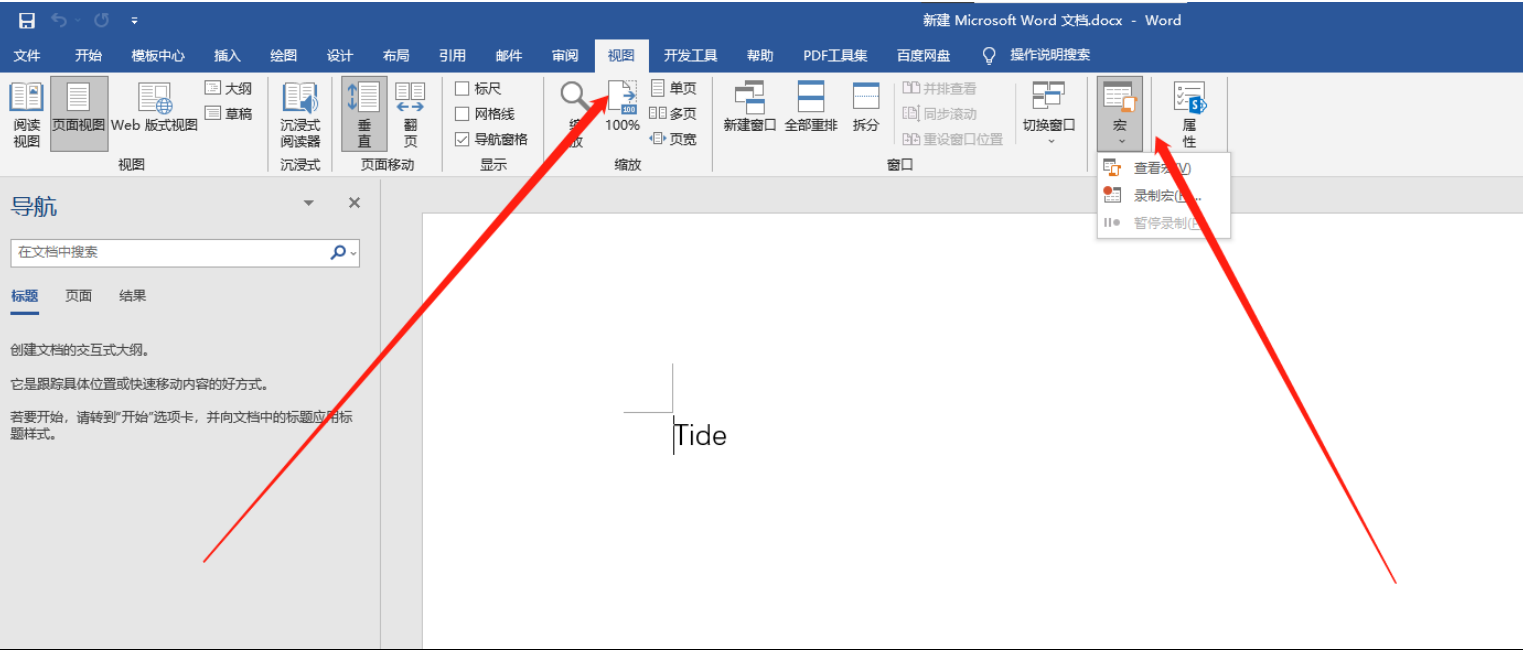1523x650 pixels.
Task: Enable the 标尺 checkbox
Action: point(461,89)
